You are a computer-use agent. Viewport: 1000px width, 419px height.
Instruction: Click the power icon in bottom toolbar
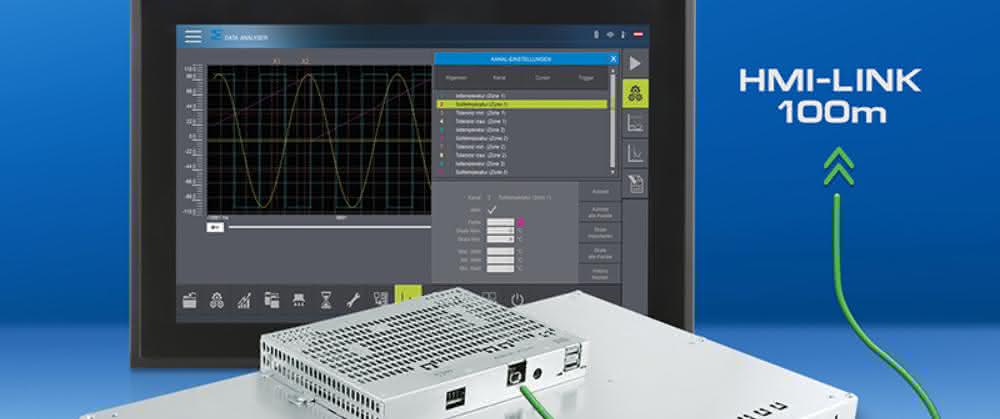[x=517, y=300]
